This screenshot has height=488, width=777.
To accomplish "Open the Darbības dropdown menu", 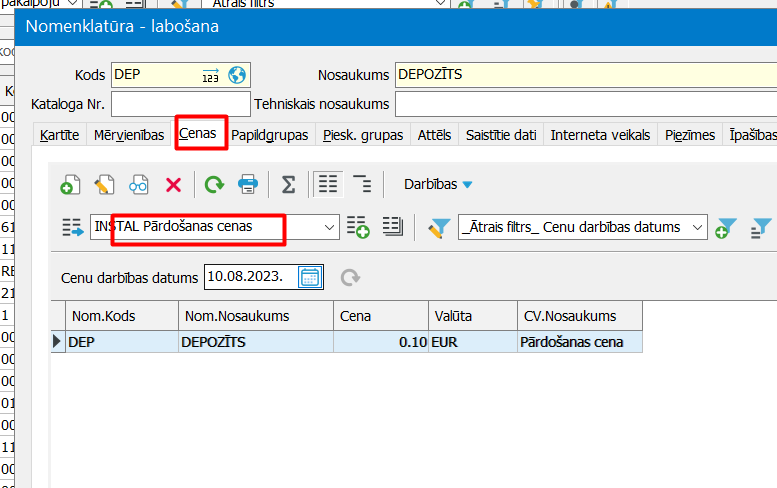I will 438,184.
